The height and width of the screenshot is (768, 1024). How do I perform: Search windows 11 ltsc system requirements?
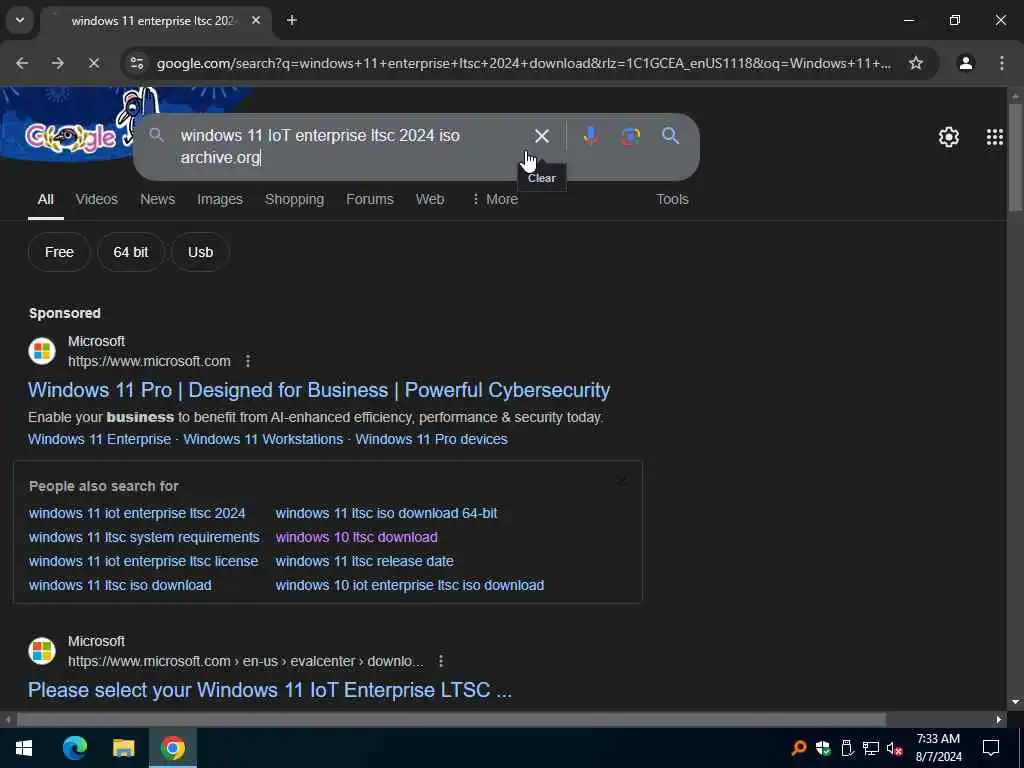coord(144,537)
